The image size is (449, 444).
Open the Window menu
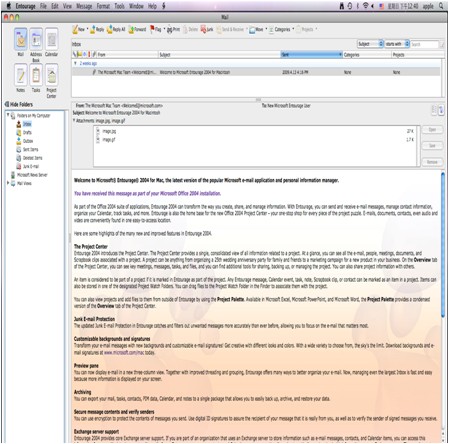[136, 6]
